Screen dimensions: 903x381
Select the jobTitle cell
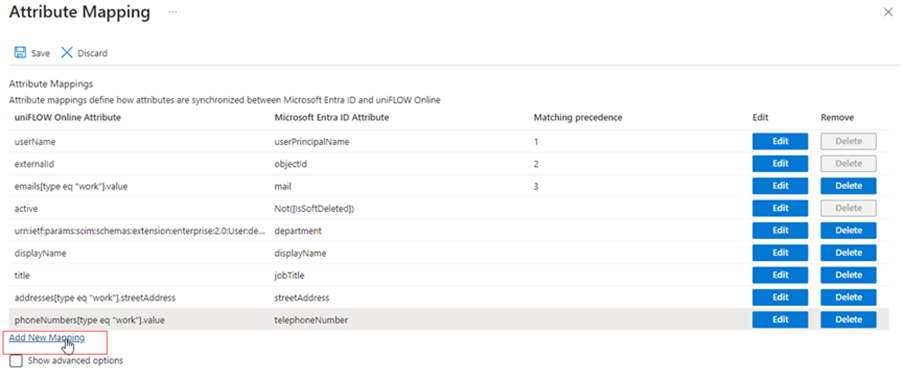(290, 275)
